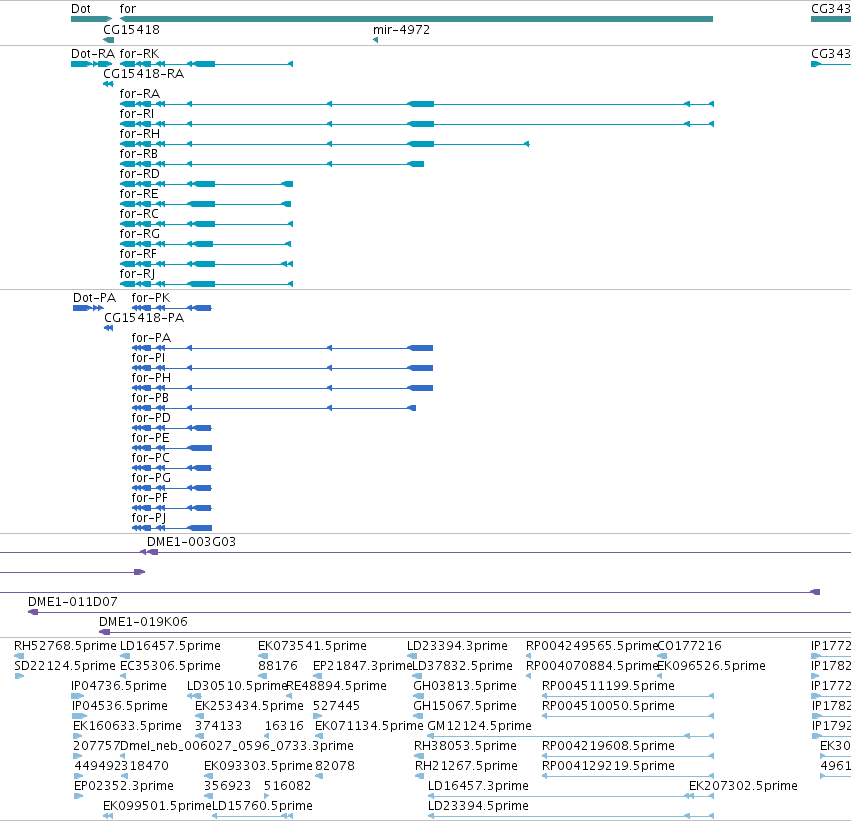Click the LD23394.3prime EST label
The width and height of the screenshot is (851, 821).
(x=457, y=646)
